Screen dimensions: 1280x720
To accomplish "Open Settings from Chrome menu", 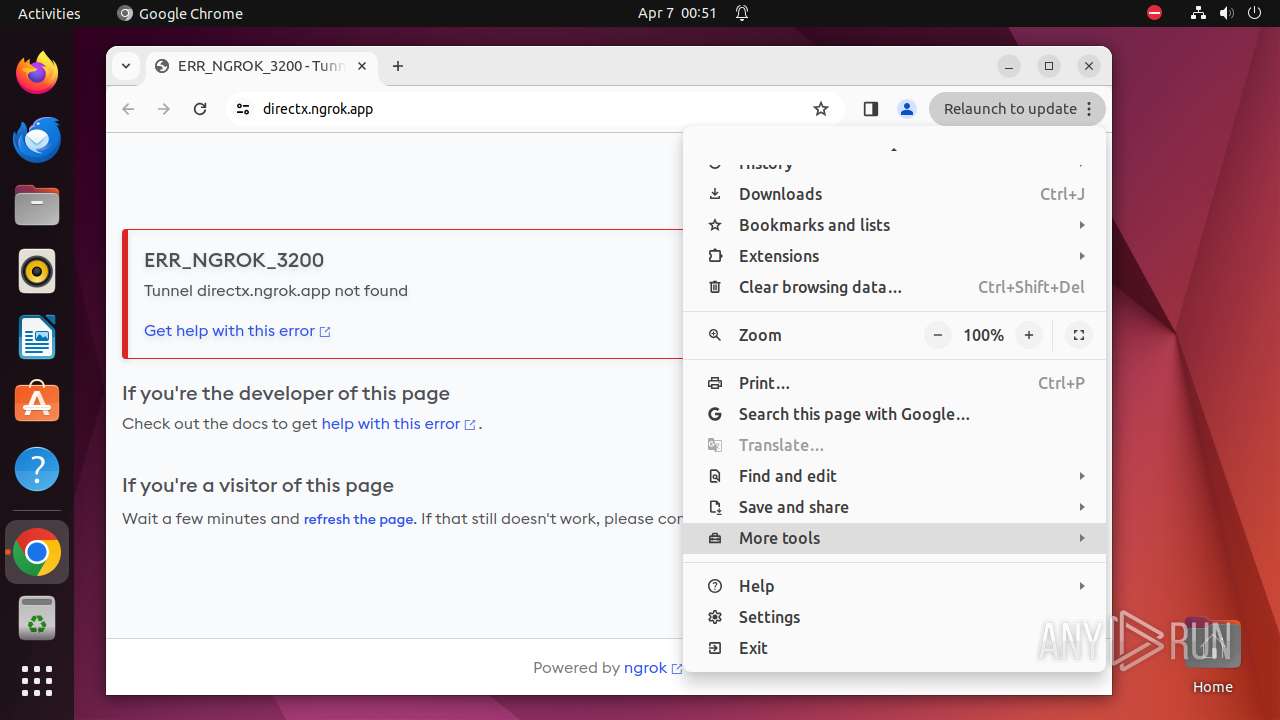I will (x=895, y=617).
